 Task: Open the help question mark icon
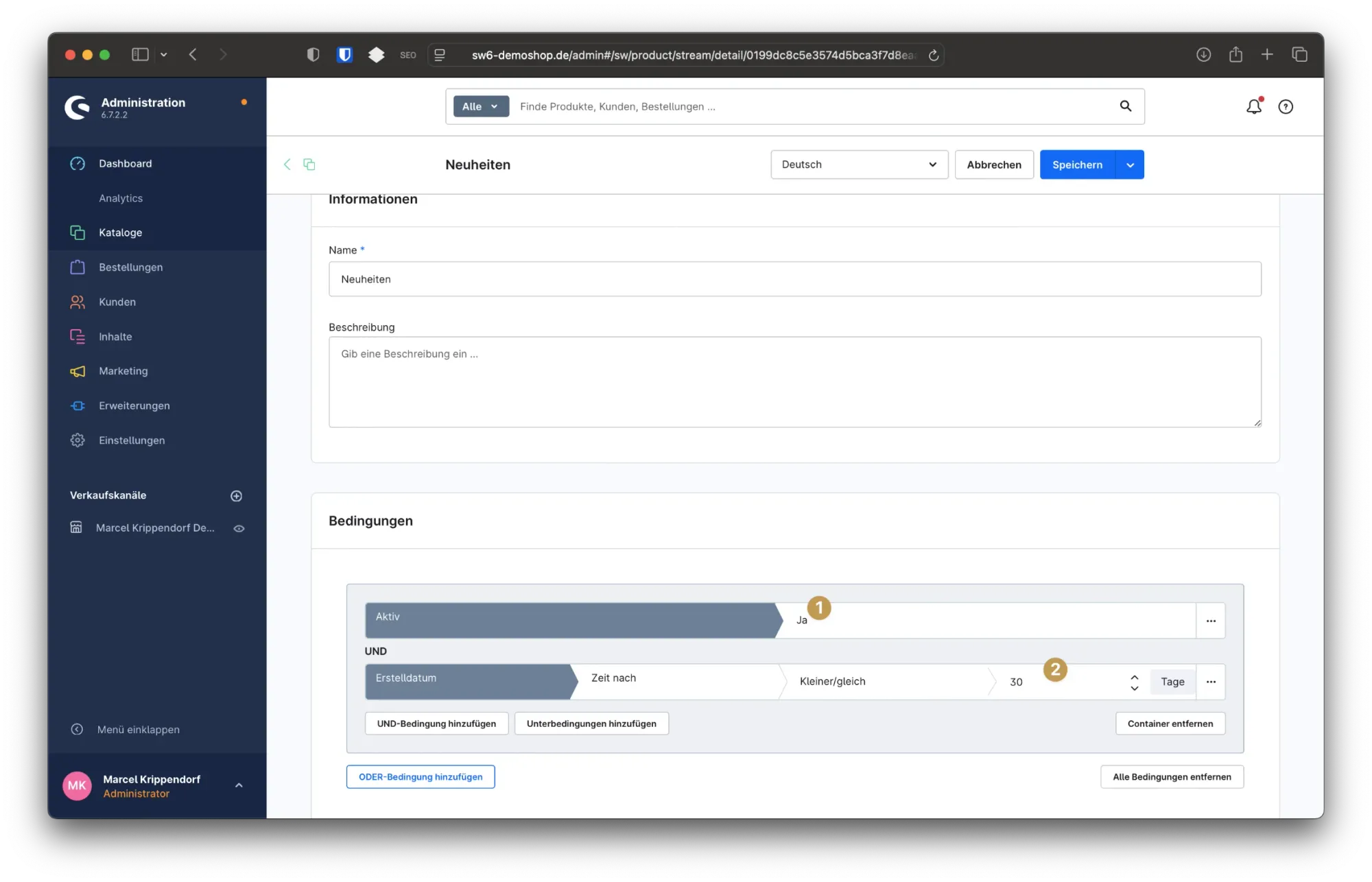[x=1286, y=106]
